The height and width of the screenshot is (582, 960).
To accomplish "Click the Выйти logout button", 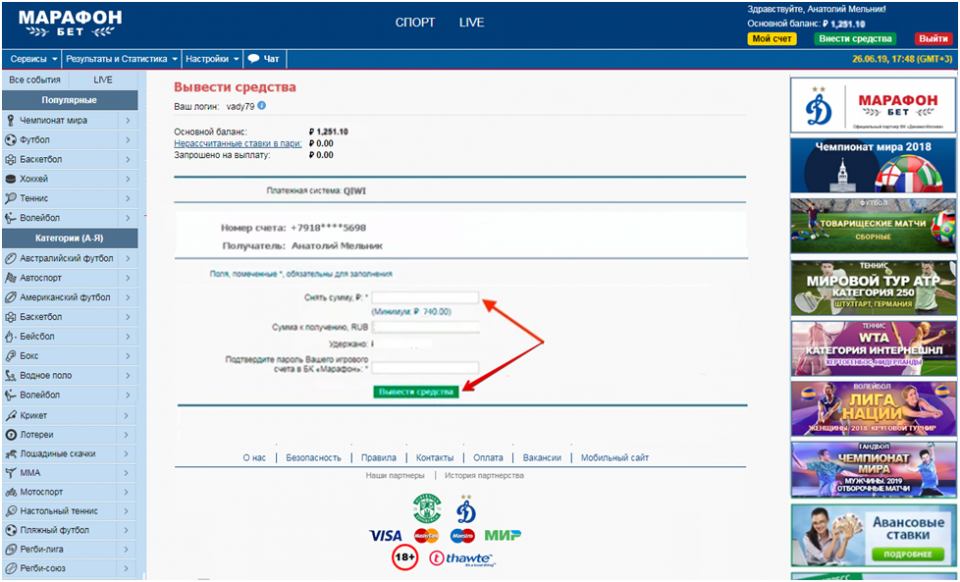I will [x=932, y=39].
